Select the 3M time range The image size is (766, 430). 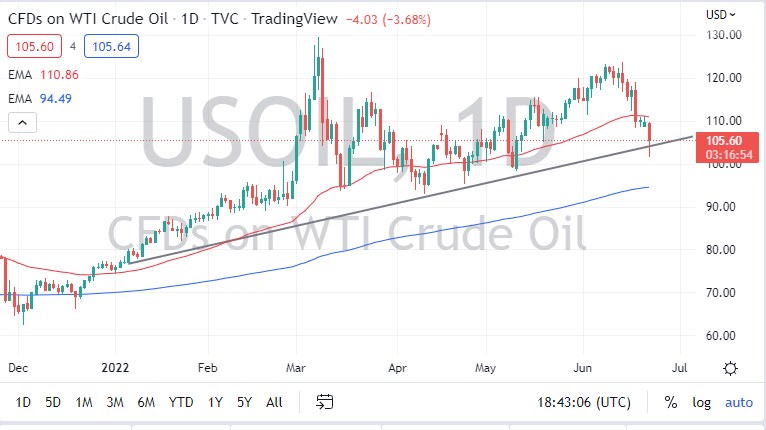[115, 402]
